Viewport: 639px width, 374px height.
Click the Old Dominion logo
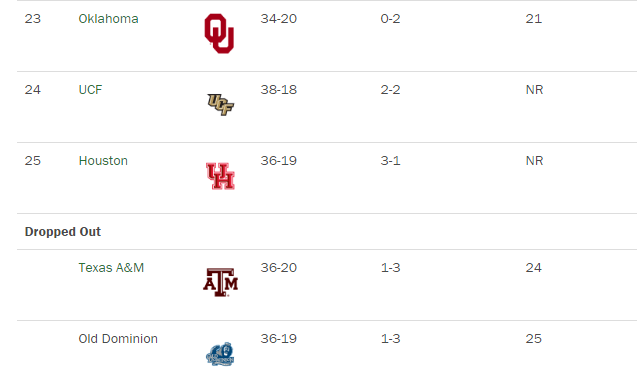[x=220, y=354]
